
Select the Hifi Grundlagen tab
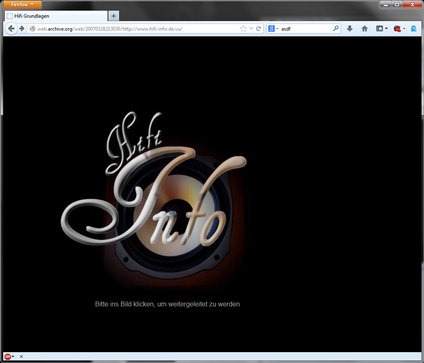[56, 16]
